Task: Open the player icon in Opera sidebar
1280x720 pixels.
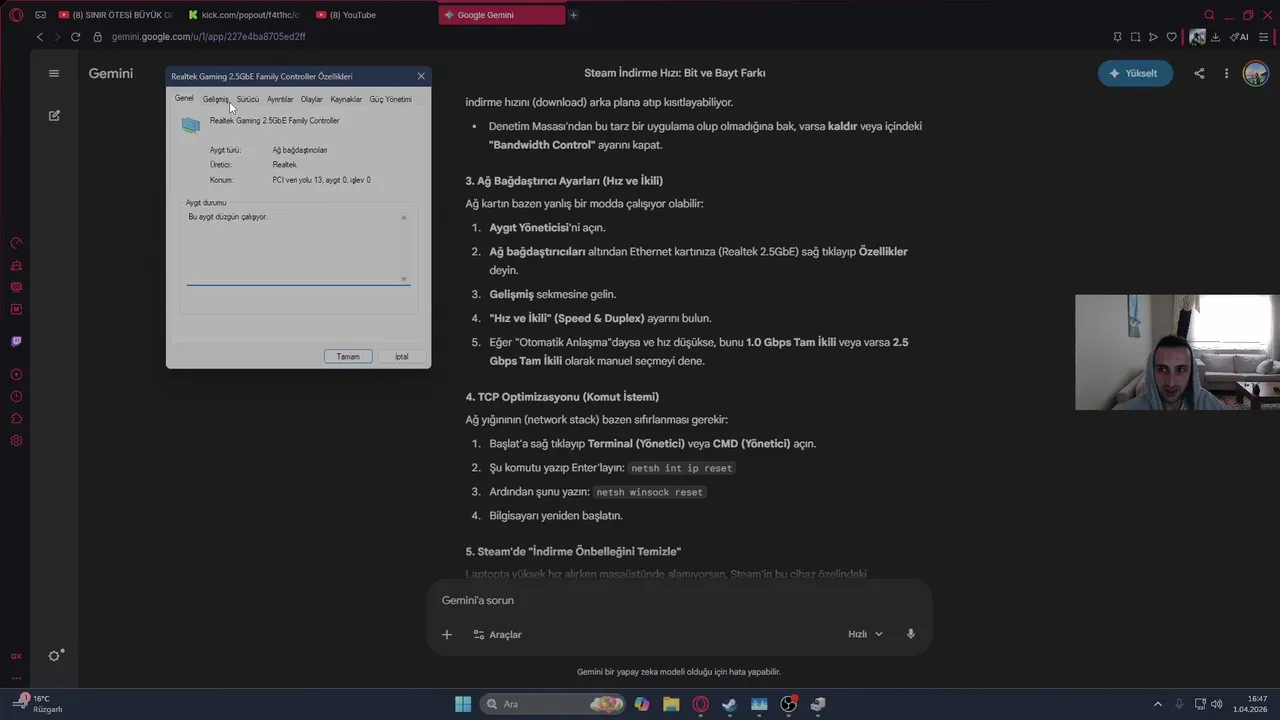Action: point(16,374)
